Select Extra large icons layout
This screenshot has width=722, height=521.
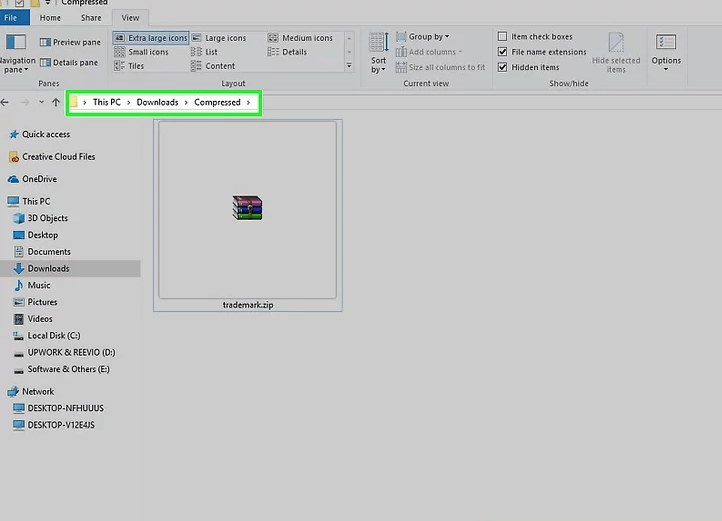tap(151, 38)
